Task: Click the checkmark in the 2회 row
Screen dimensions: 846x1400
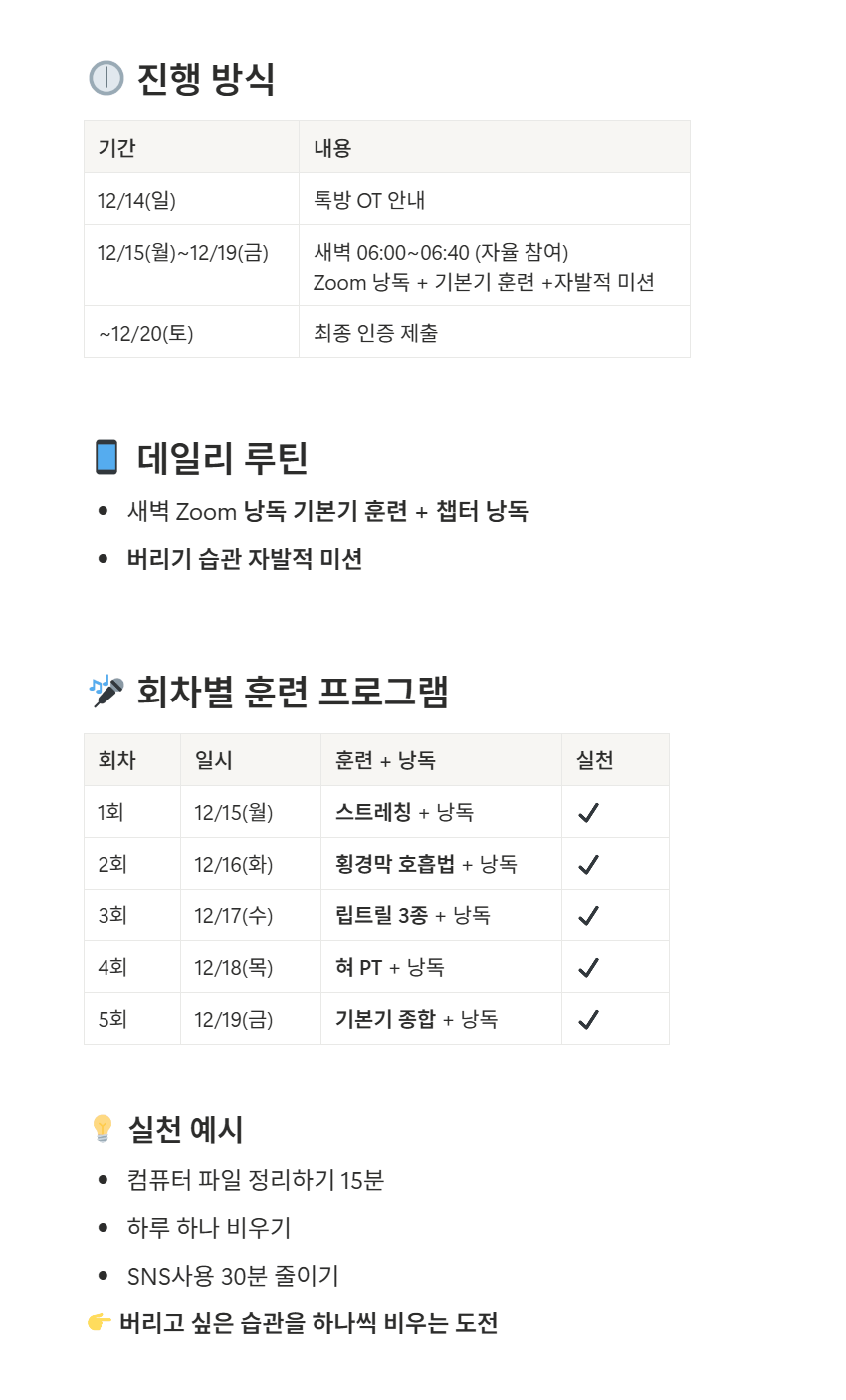Action: click(588, 864)
